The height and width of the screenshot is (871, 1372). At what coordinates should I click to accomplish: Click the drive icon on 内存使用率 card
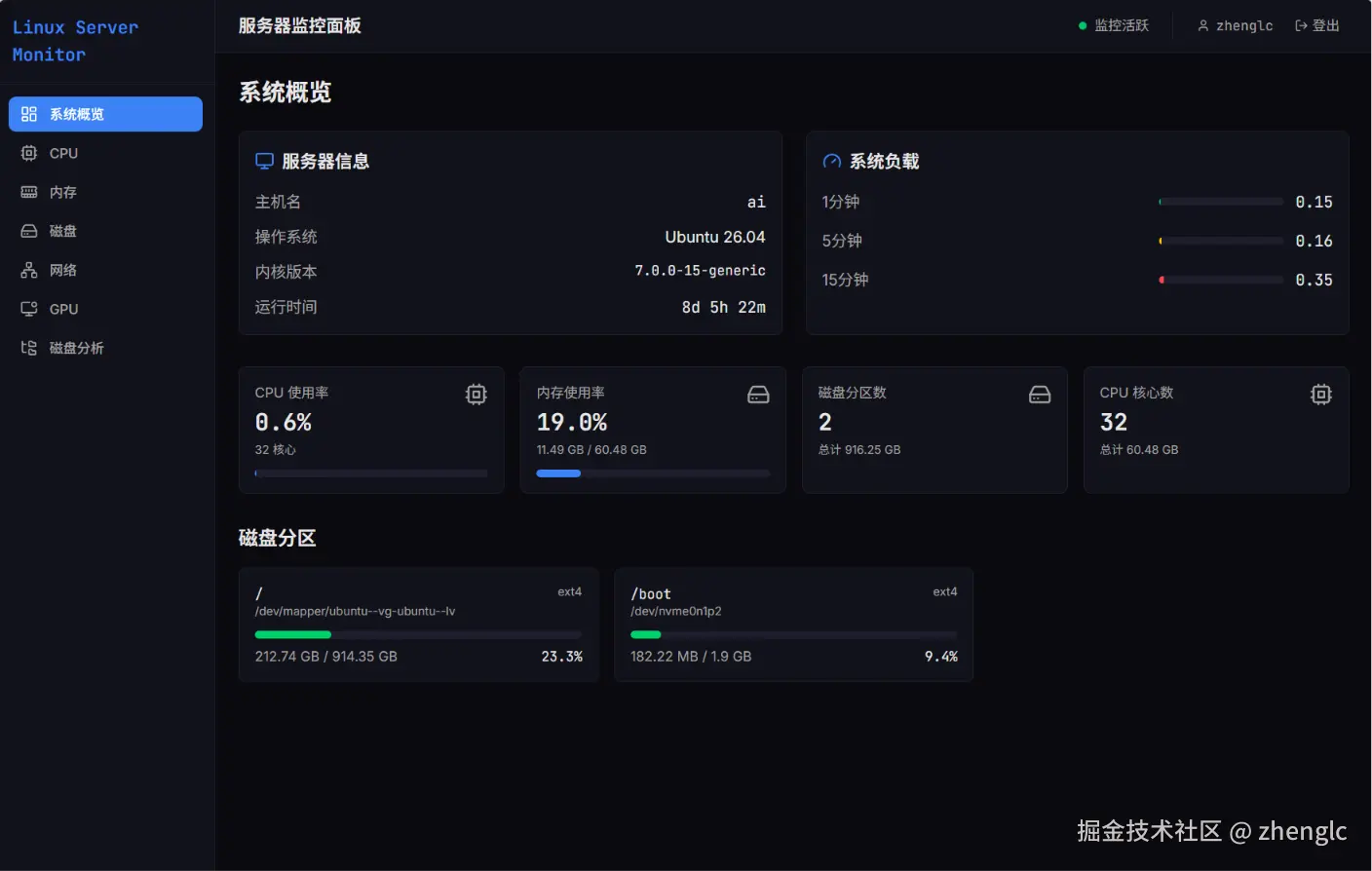click(758, 394)
